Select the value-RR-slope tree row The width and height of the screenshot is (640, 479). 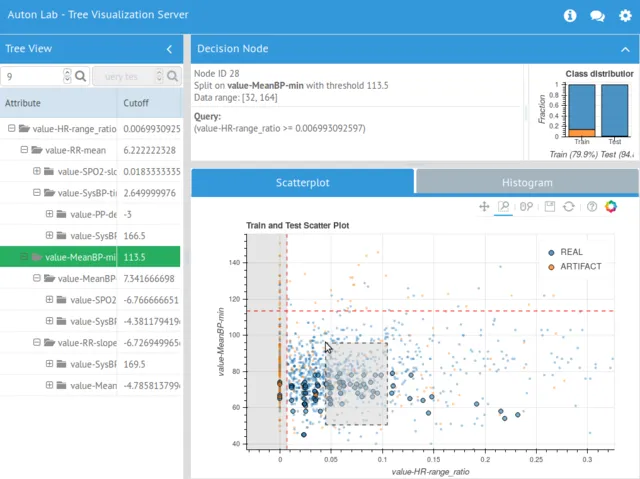coord(90,343)
